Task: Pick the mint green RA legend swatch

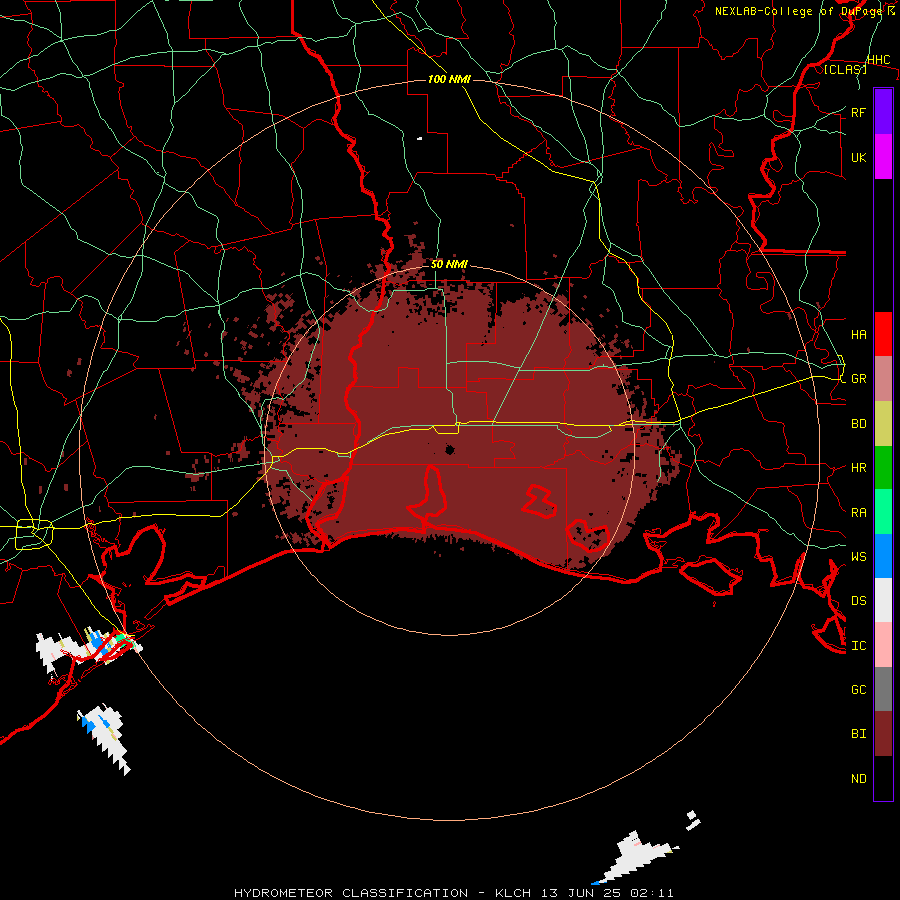Action: (883, 512)
